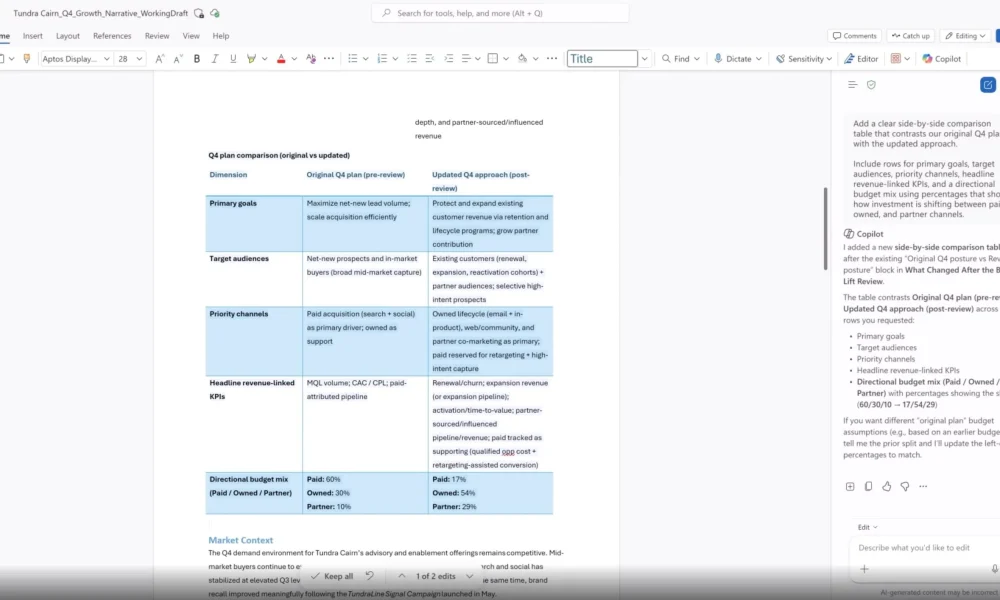1000x600 pixels.
Task: Click Keep all to accept edits
Action: click(331, 576)
